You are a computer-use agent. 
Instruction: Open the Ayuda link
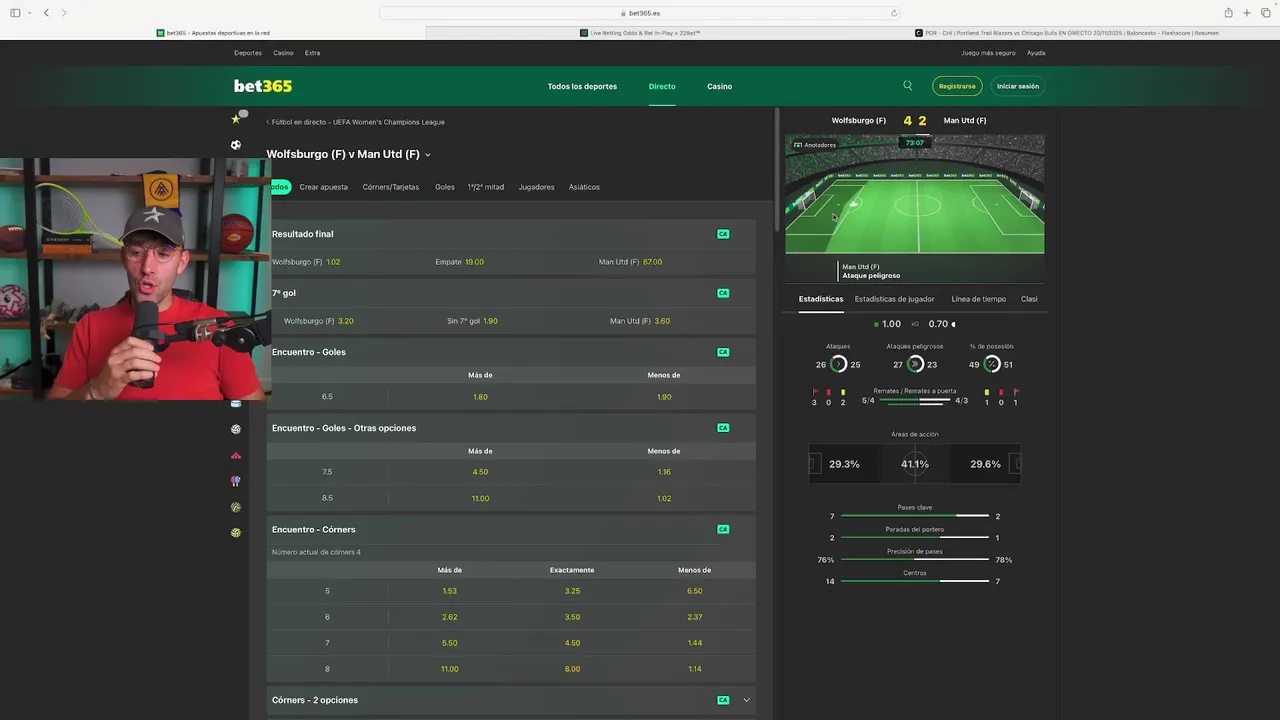1036,53
